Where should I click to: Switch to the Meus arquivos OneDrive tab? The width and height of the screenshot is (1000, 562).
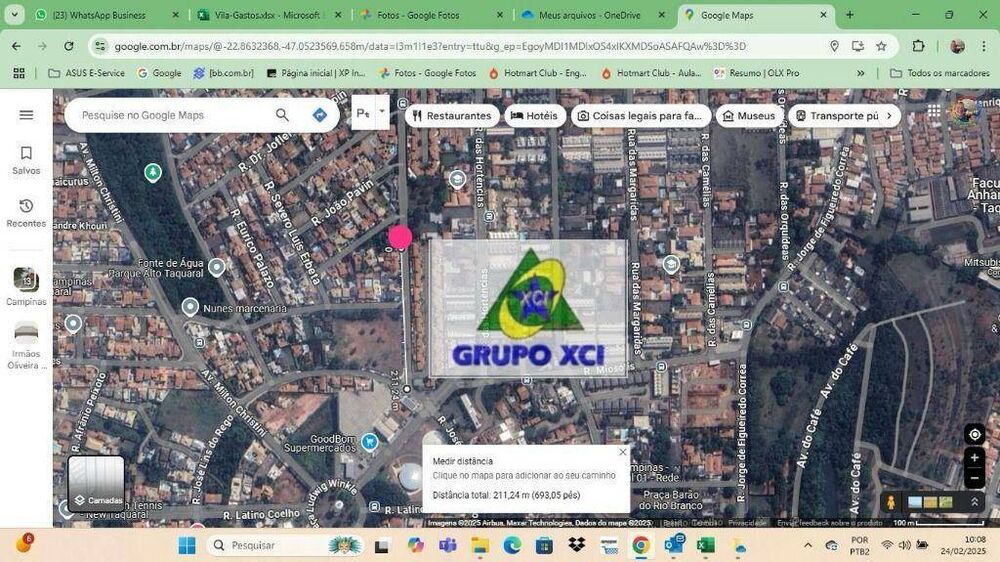point(588,15)
